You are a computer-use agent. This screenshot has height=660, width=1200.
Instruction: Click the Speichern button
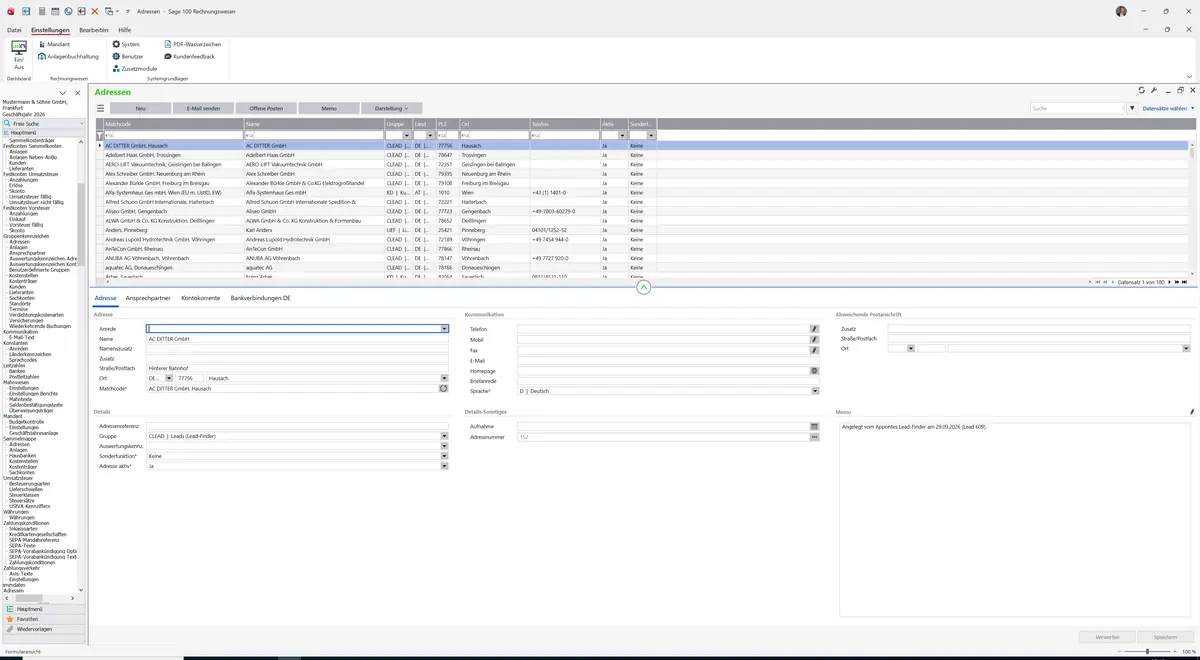coord(1165,636)
